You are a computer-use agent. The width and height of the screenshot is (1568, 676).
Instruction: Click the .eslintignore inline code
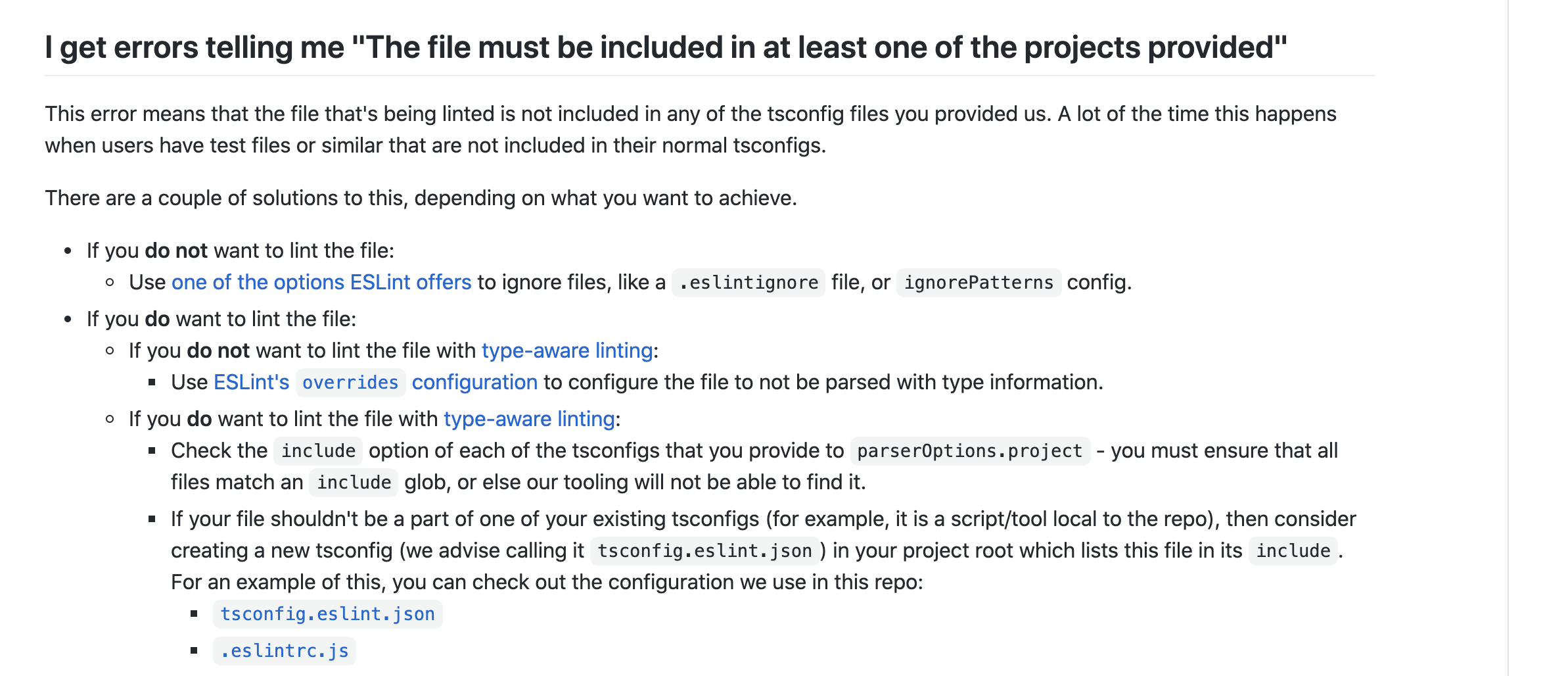click(x=749, y=283)
